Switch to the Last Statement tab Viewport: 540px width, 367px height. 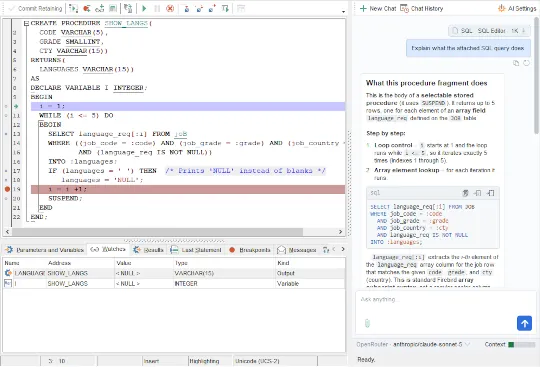(x=196, y=250)
